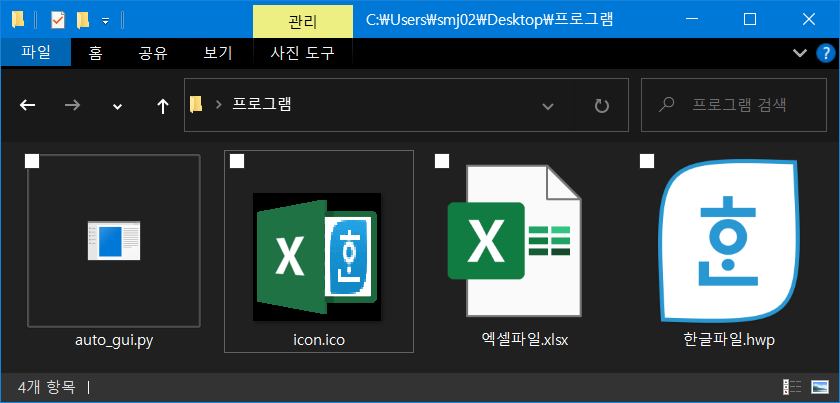Check the box for auto_gui.py
The width and height of the screenshot is (840, 403).
(32, 161)
